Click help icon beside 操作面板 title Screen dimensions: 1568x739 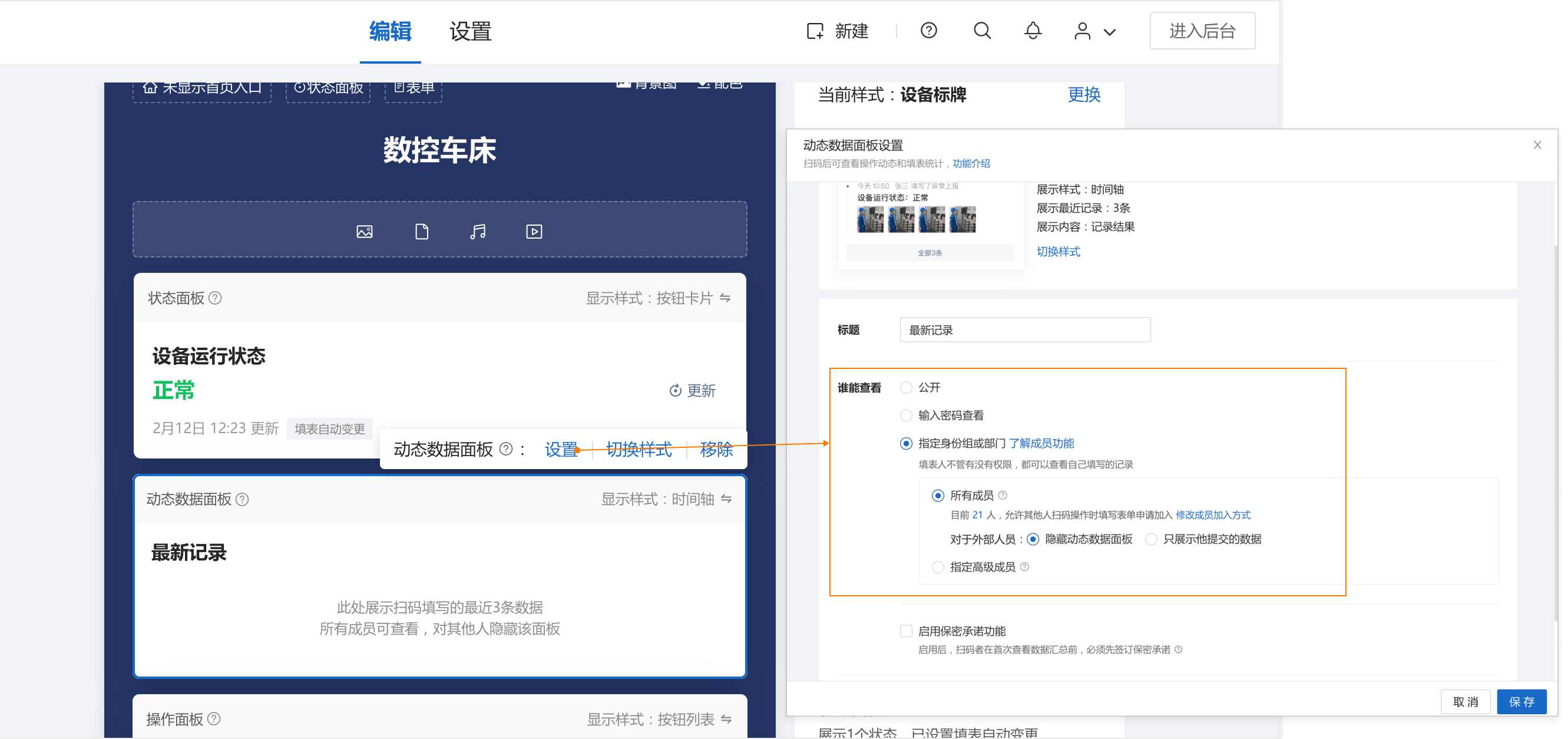point(214,719)
